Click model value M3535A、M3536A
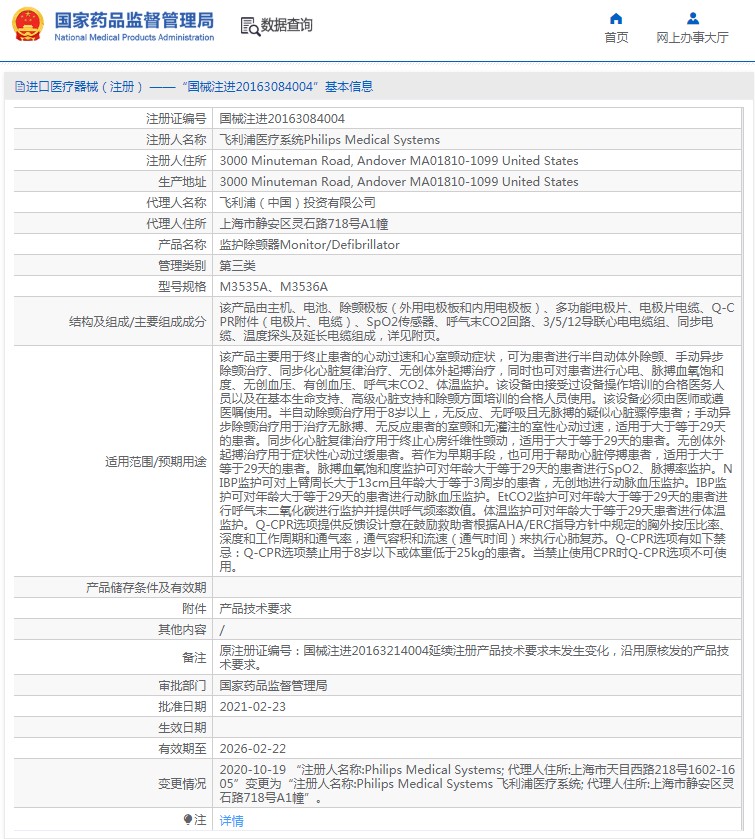This screenshot has width=755, height=839. [273, 287]
